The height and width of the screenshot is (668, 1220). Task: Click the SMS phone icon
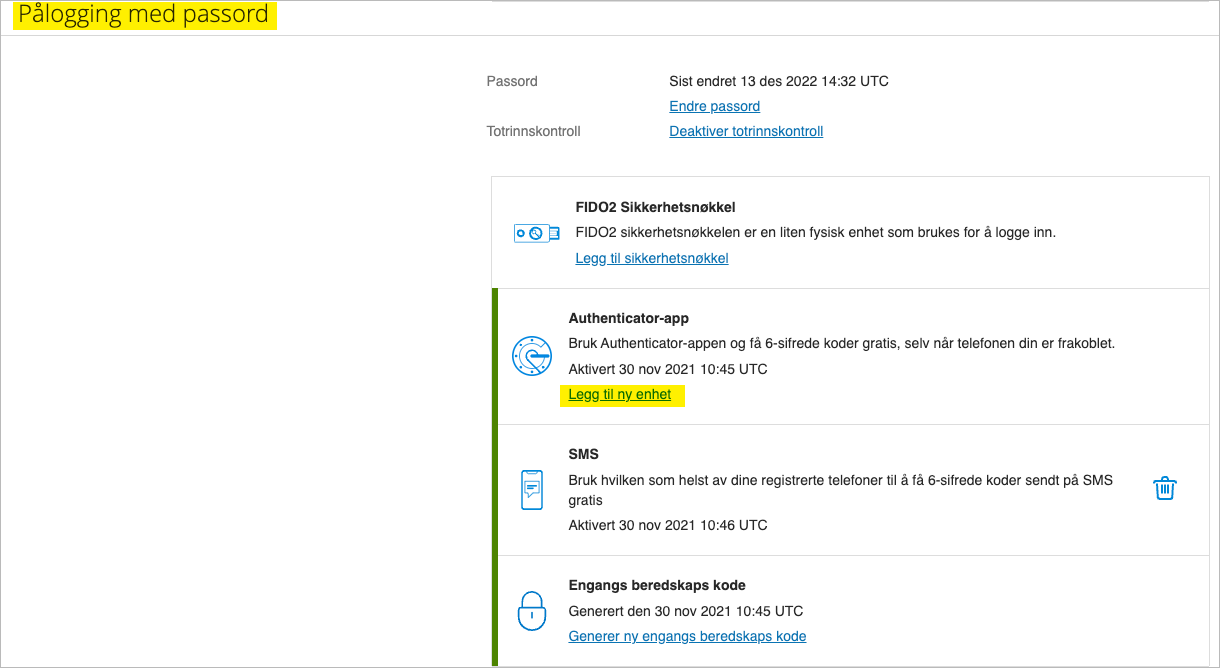click(x=531, y=490)
